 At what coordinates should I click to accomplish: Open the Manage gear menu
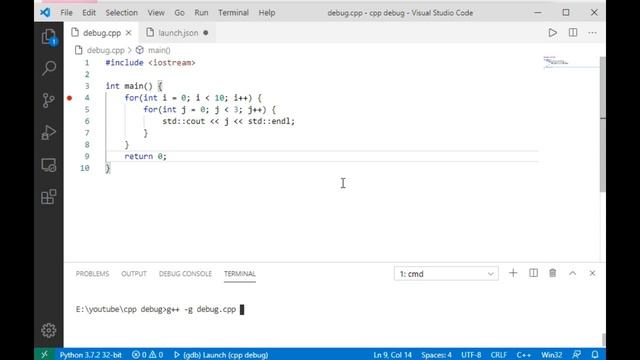(49, 330)
